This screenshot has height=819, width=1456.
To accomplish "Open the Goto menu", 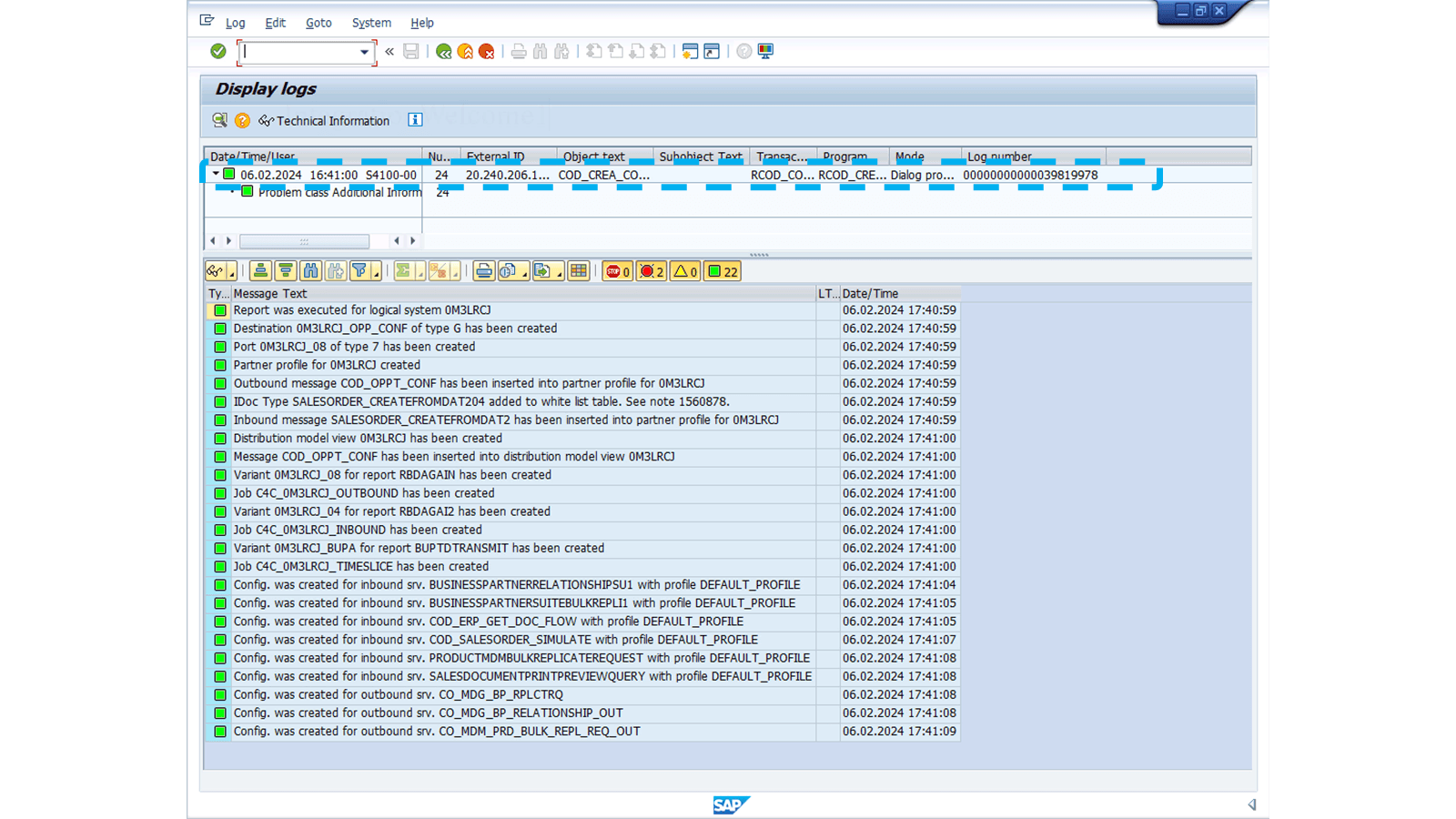I will [318, 23].
